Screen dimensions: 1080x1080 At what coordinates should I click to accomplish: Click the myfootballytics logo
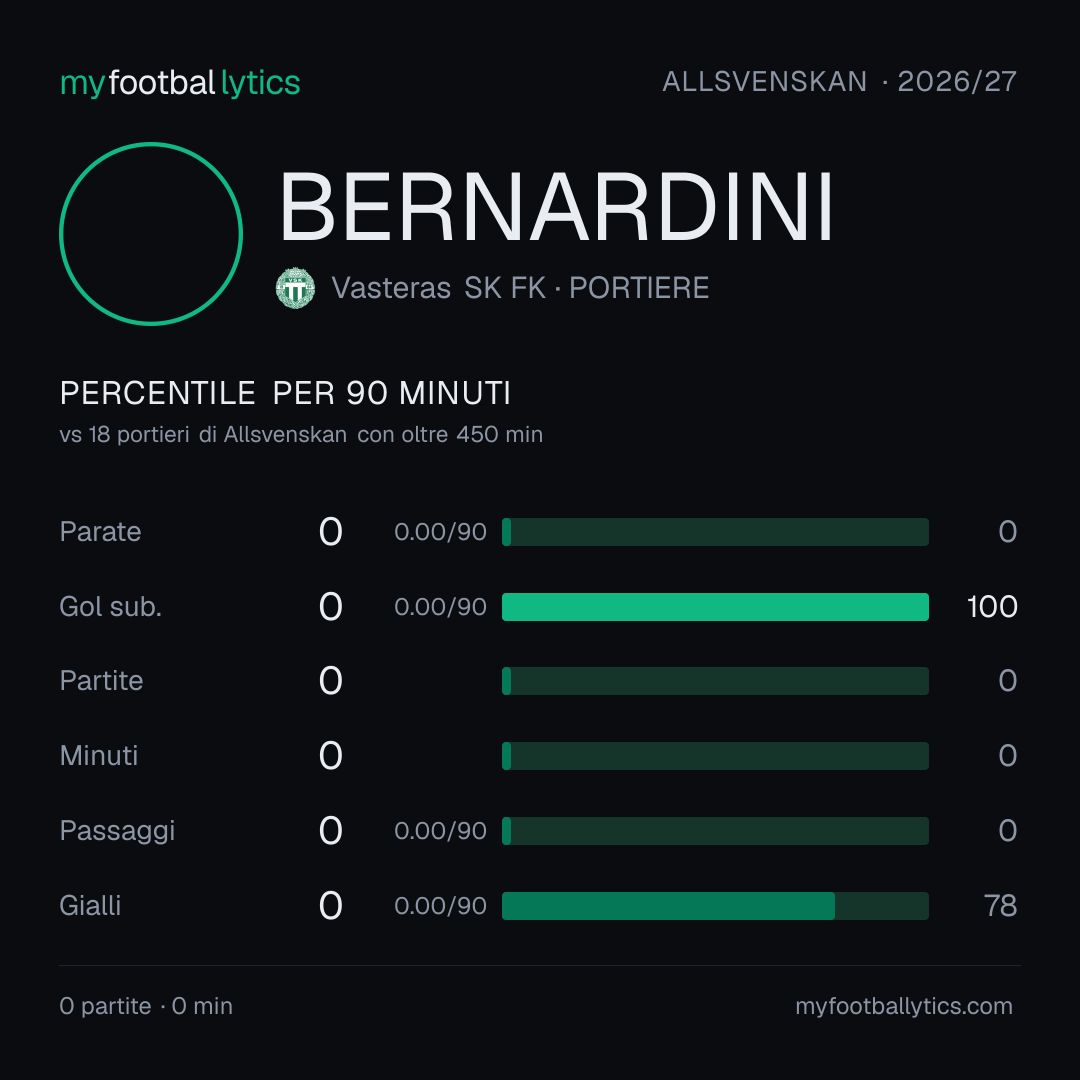[x=180, y=83]
